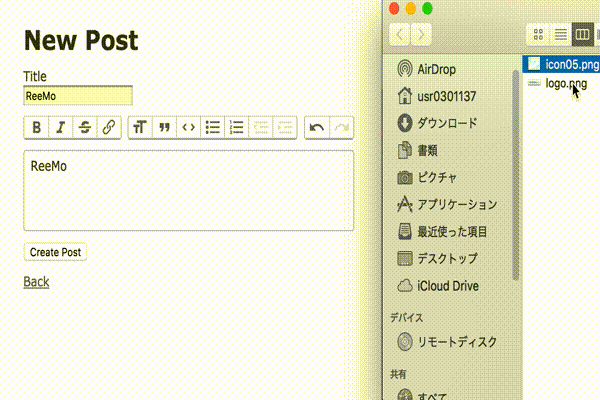The width and height of the screenshot is (600, 400).
Task: Undo the last edit
Action: 317,127
